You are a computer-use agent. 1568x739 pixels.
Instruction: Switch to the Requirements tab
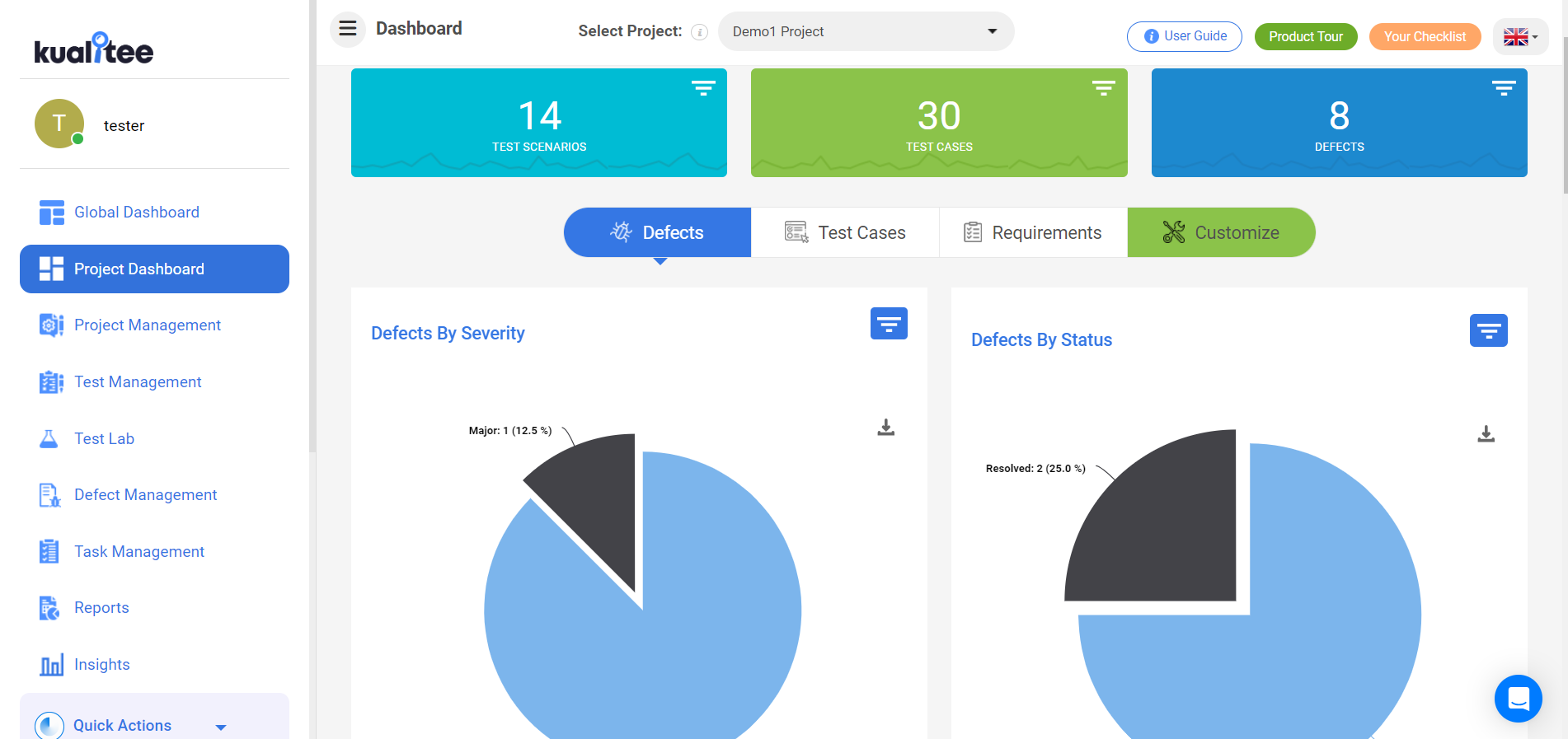coord(1033,232)
